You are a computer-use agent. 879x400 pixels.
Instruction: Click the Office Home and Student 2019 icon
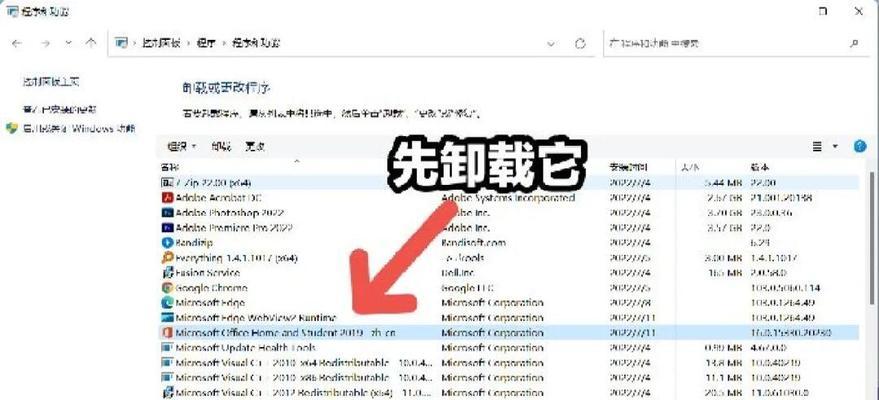click(167, 333)
